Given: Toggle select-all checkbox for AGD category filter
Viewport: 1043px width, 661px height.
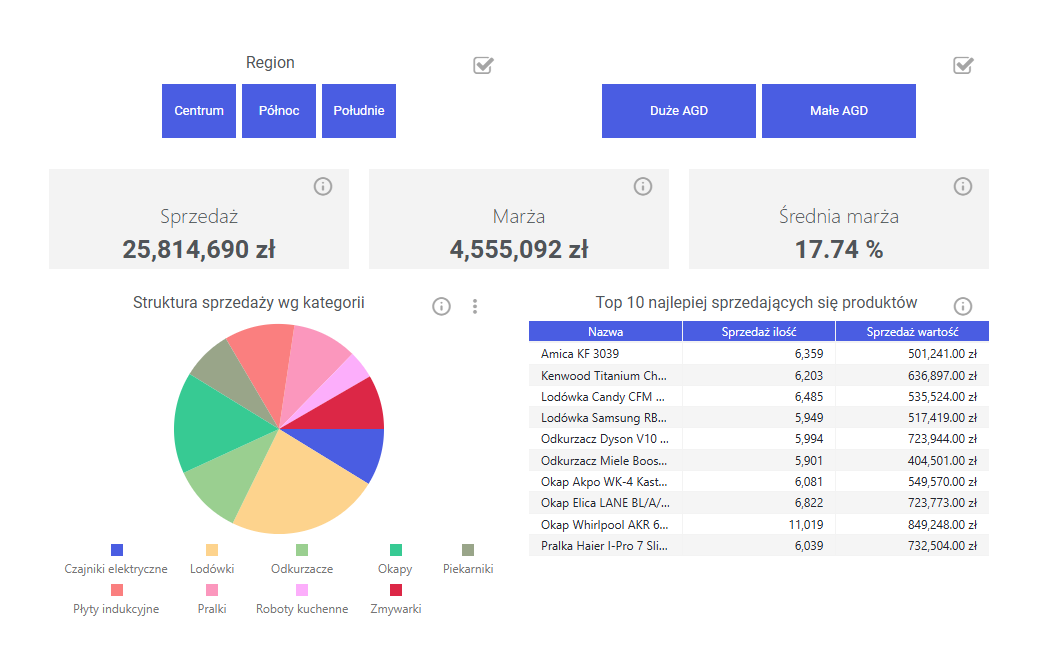Looking at the screenshot, I should point(963,65).
